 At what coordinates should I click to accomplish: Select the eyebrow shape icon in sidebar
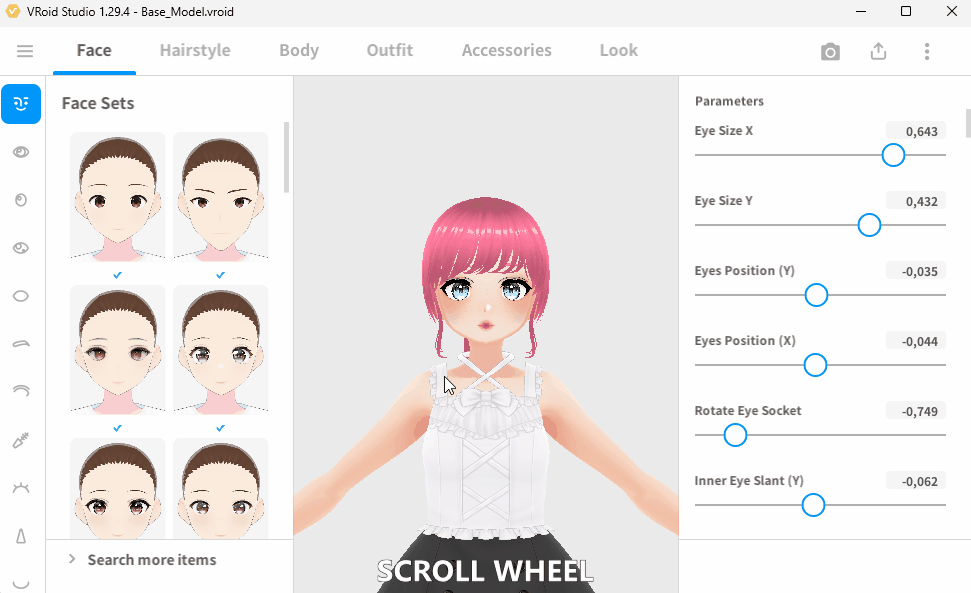[x=21, y=344]
